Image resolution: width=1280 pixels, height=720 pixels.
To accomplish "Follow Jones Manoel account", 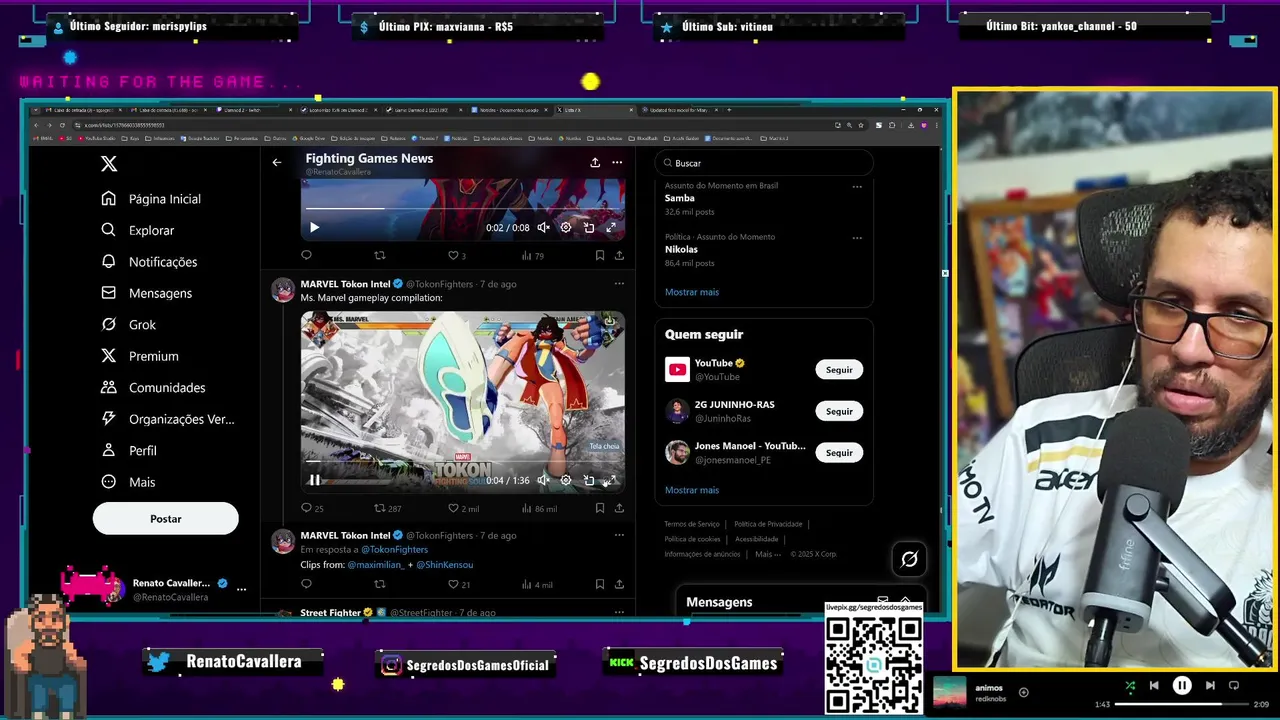I will [839, 453].
